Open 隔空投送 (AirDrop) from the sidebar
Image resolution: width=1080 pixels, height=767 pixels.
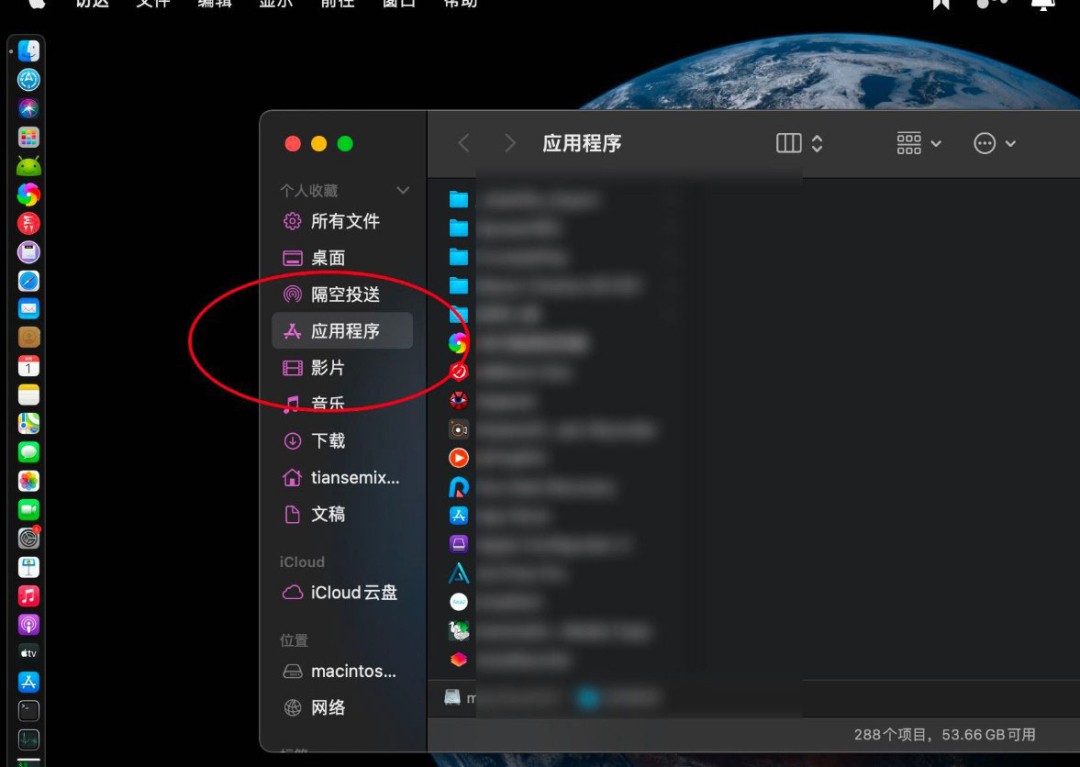click(x=342, y=293)
